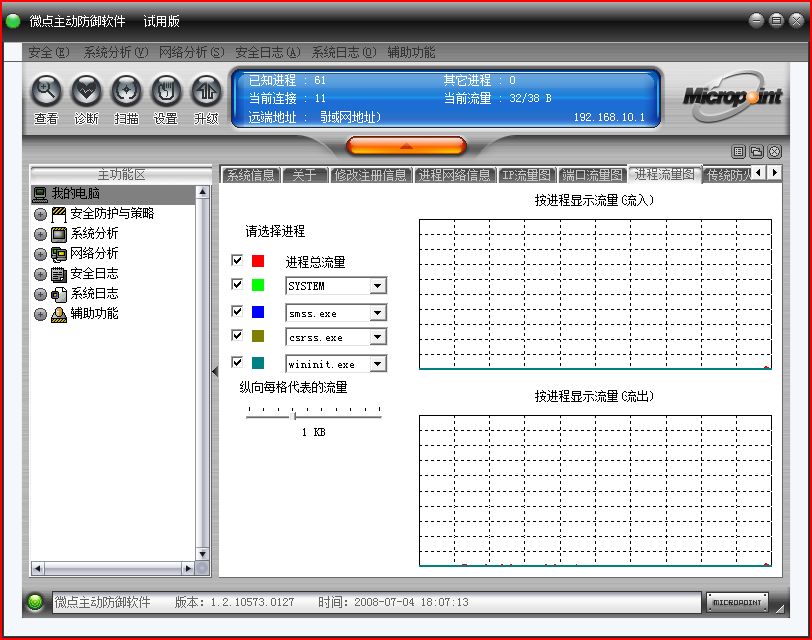Screen dimensions: 812x640
Task: Open the smss.exe process dropdown
Action: (x=378, y=313)
